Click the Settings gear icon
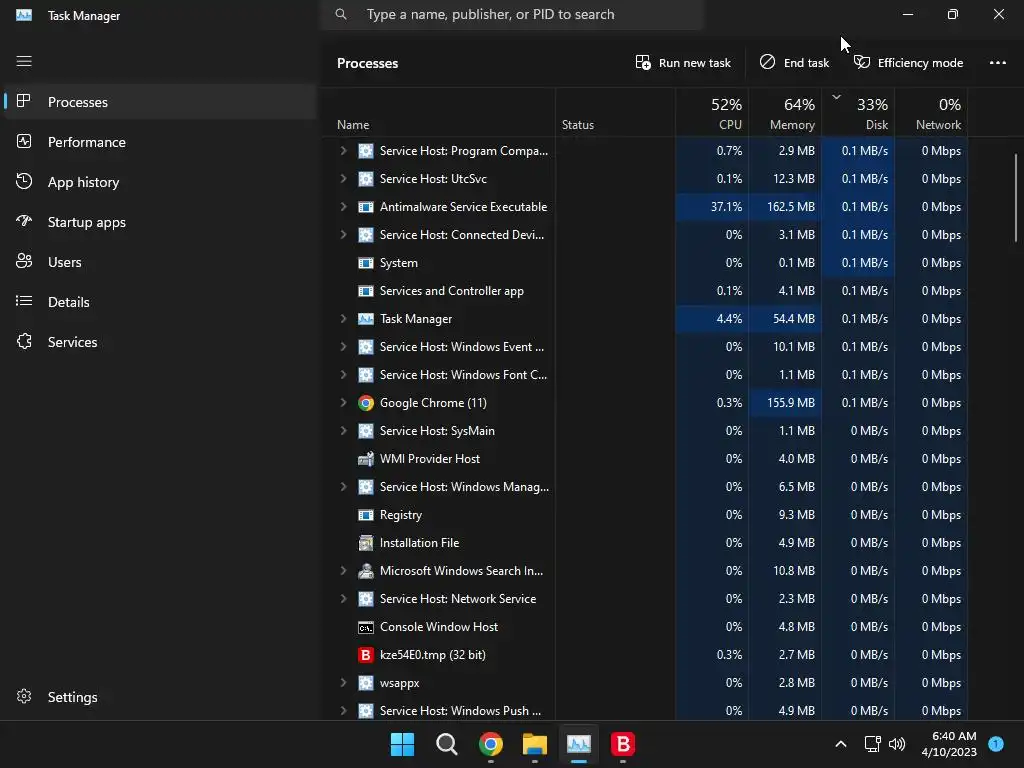1024x768 pixels. tap(24, 696)
